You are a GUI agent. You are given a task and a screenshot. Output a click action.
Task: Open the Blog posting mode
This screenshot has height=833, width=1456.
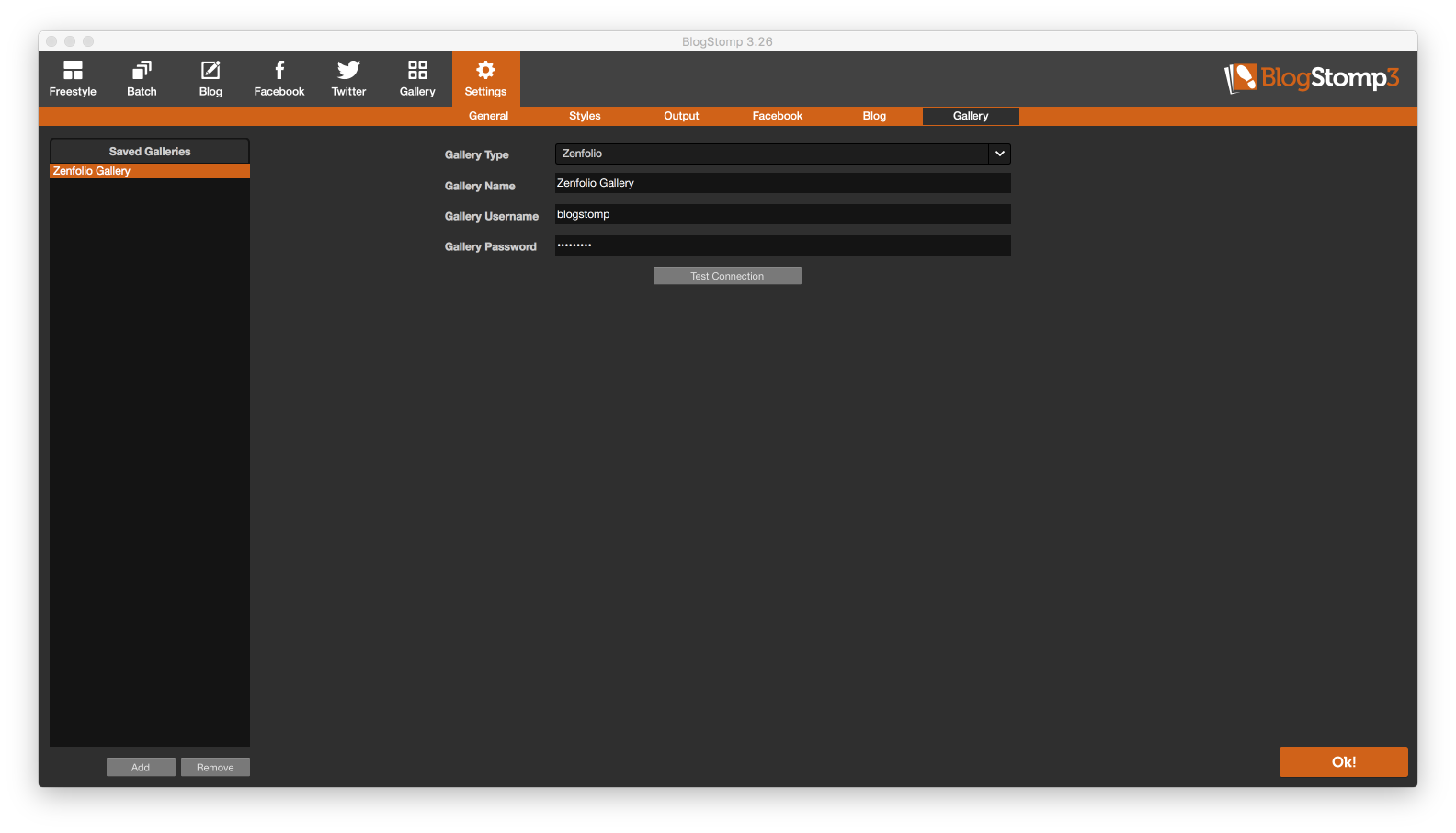[x=210, y=79]
